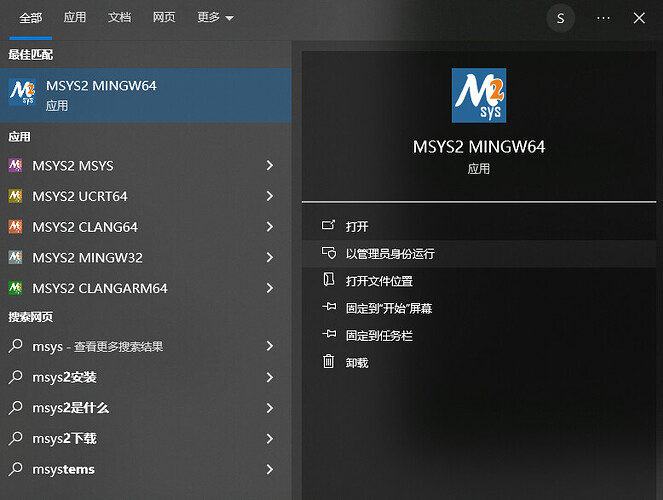
Task: Expand the MSYS2 MSYS result arrow
Action: tap(270, 166)
